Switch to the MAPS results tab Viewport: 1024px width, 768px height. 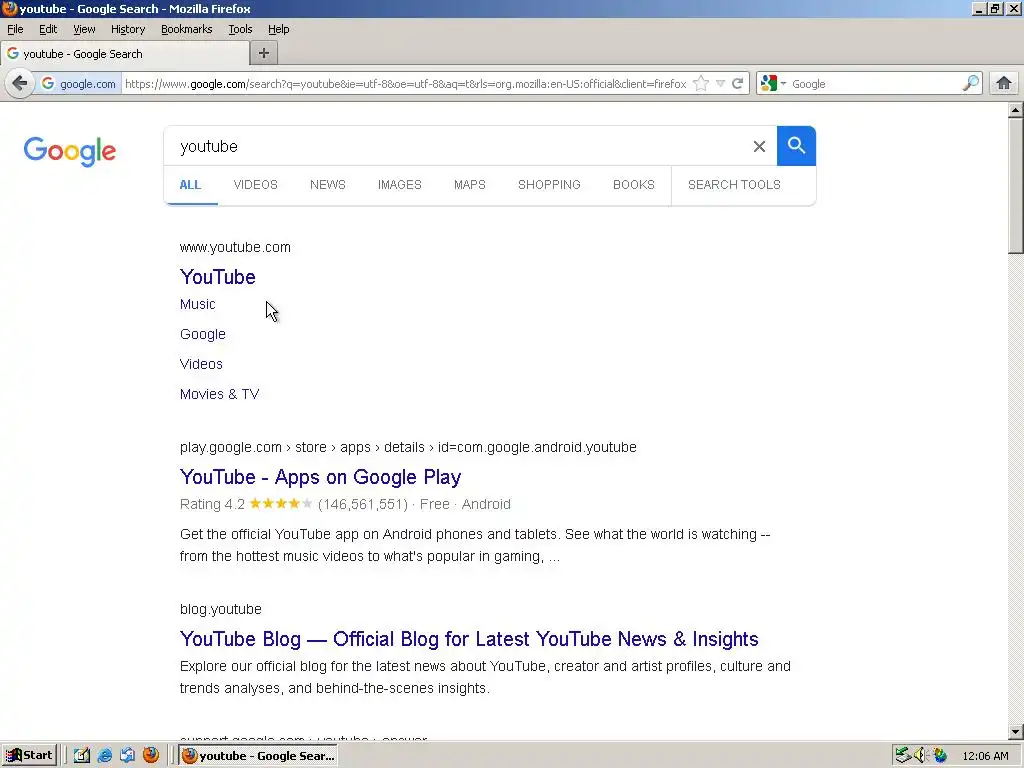[470, 185]
